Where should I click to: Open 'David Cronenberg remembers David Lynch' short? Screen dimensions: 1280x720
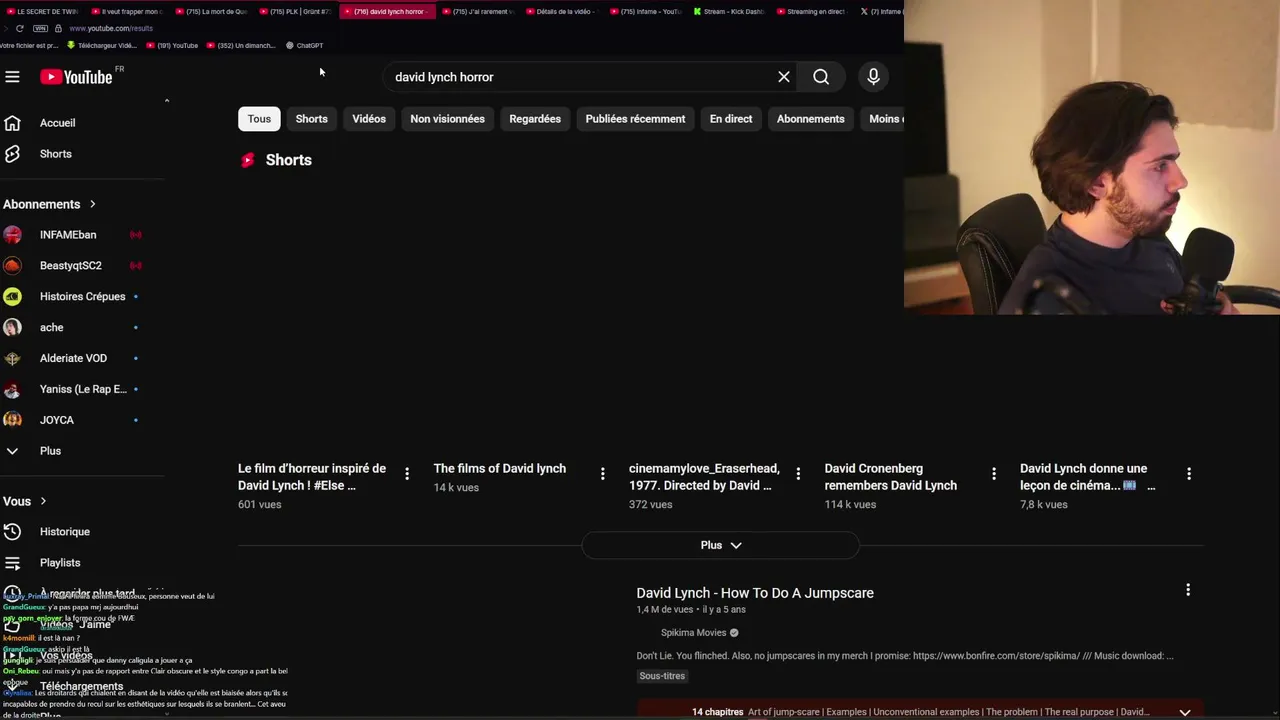[891, 477]
